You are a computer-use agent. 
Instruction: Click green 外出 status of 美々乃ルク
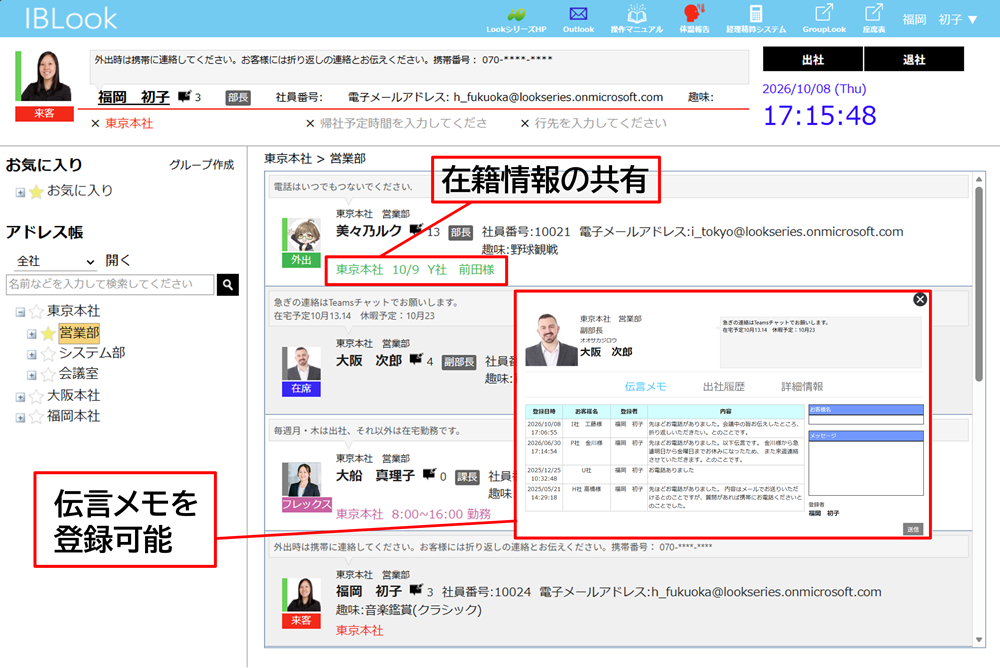click(x=301, y=260)
